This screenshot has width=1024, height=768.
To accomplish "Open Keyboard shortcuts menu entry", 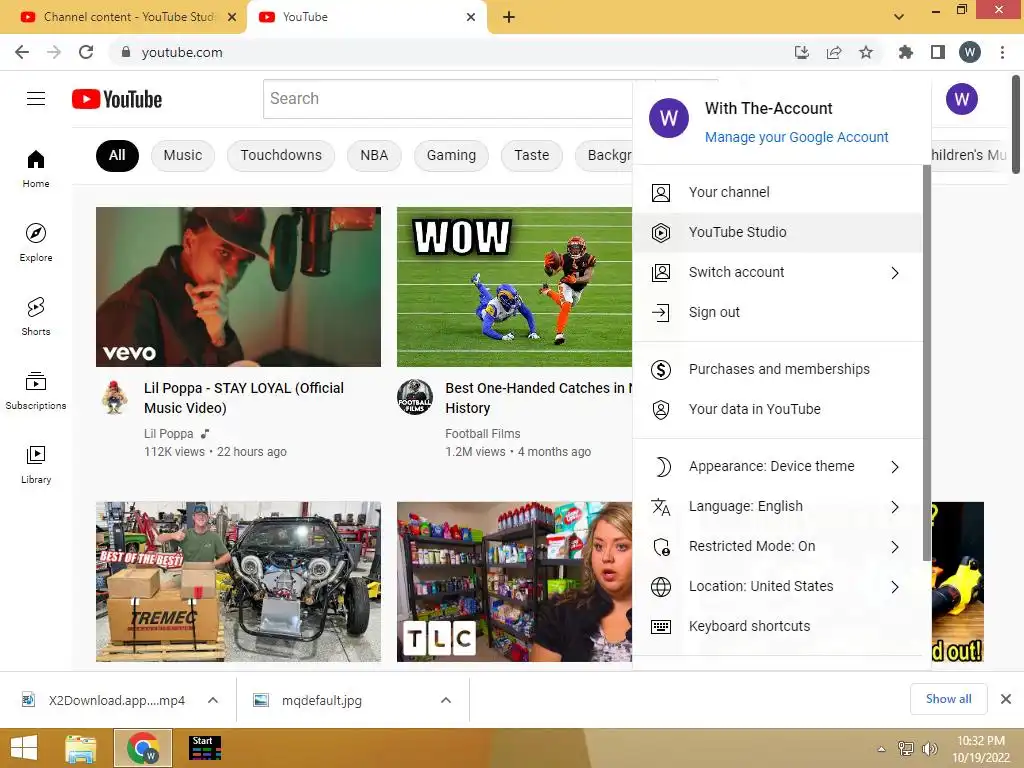I will (777, 626).
